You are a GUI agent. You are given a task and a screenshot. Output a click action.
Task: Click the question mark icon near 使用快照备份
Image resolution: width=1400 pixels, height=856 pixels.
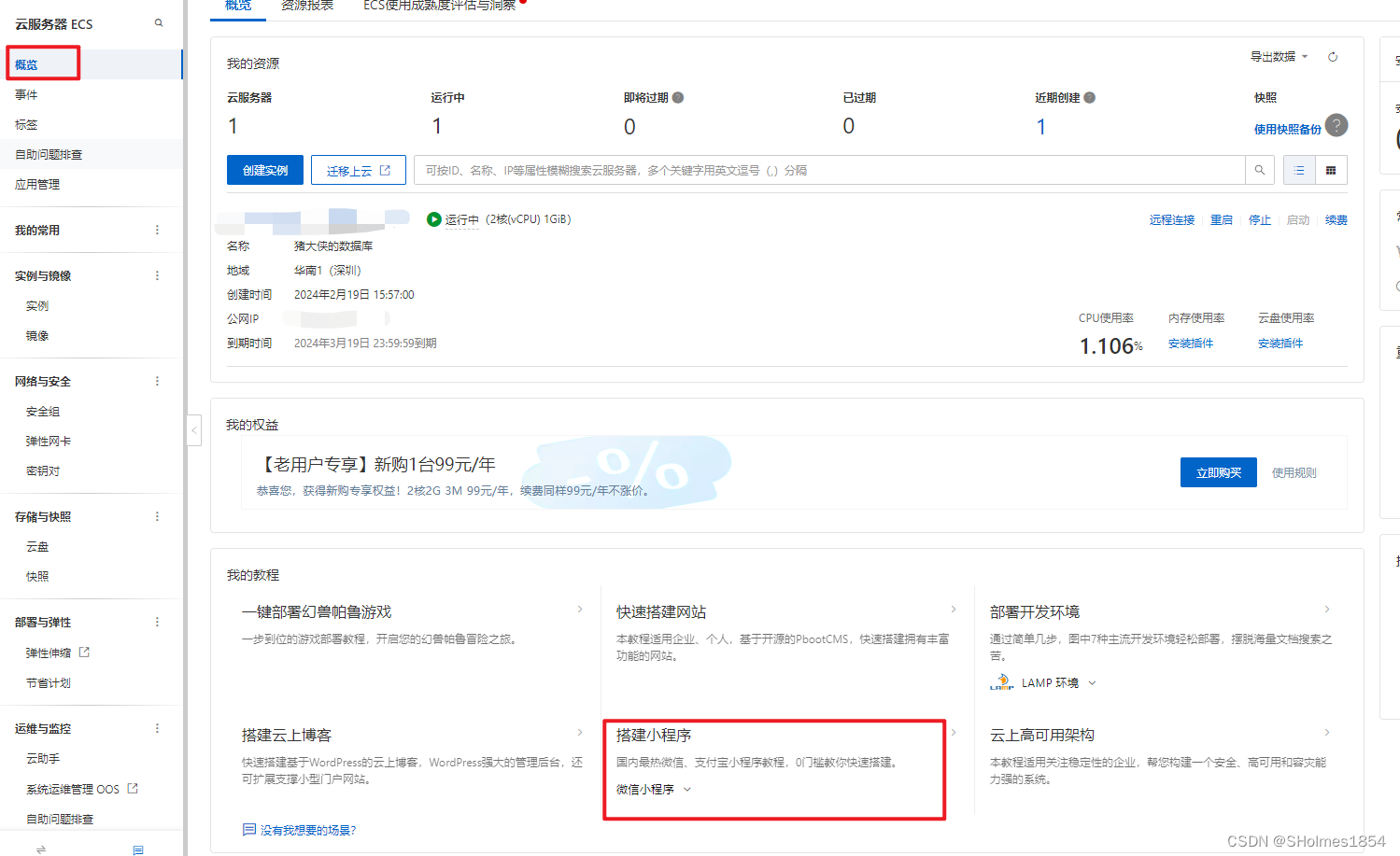(x=1336, y=125)
